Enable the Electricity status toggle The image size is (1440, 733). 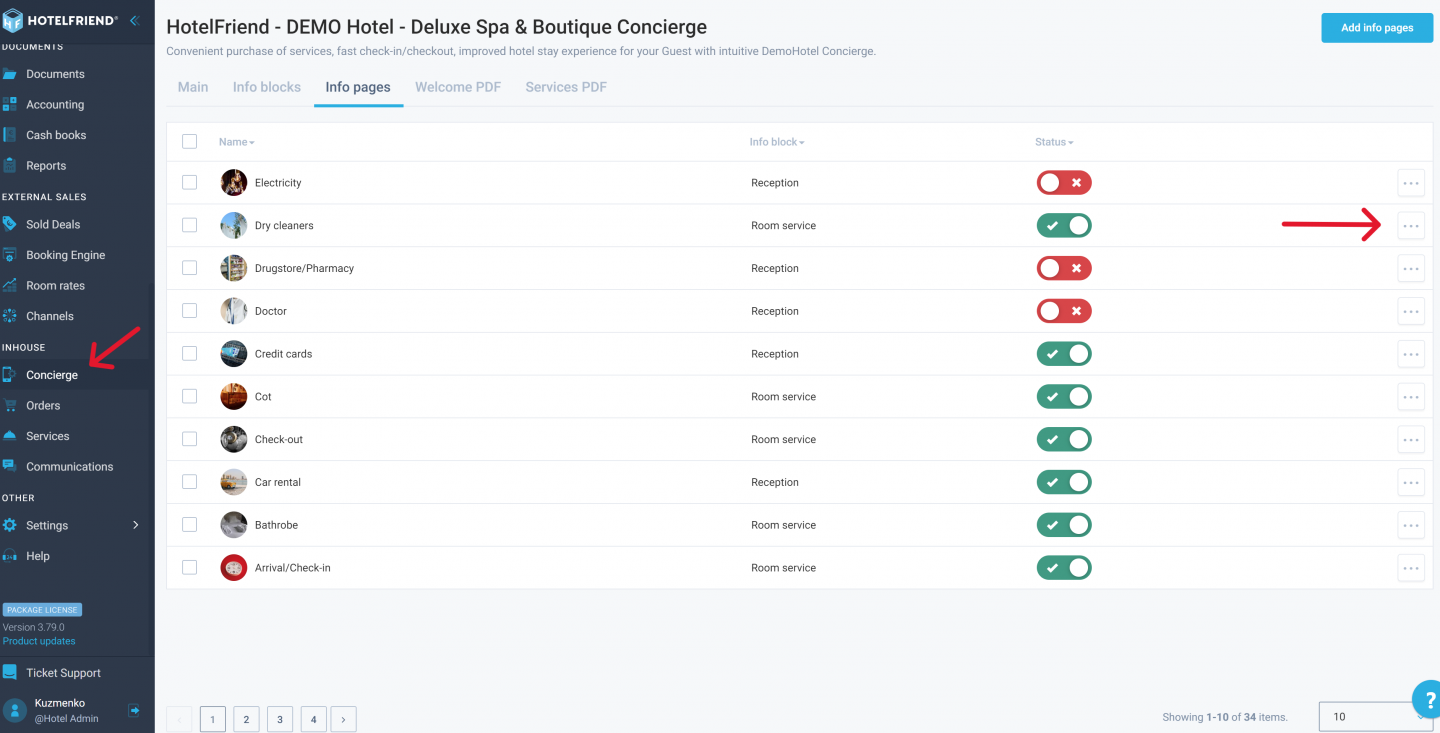click(1064, 183)
